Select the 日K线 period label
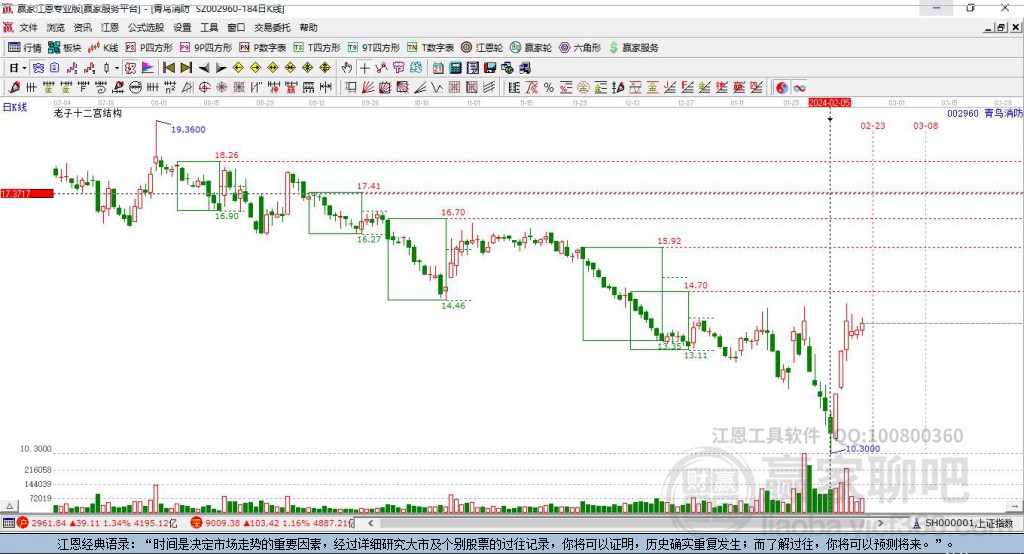 15,107
